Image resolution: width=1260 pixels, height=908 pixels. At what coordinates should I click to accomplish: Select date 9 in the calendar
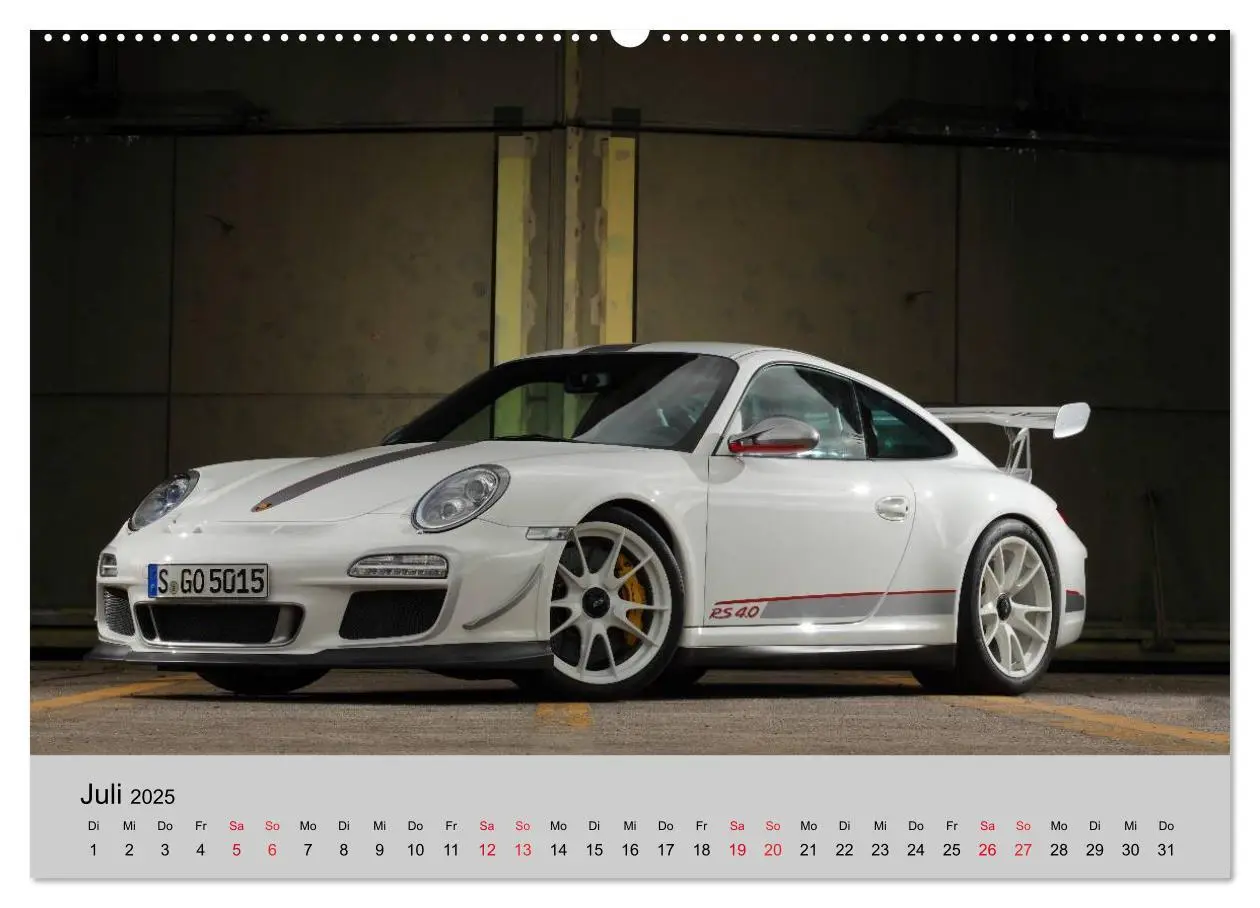tap(380, 850)
